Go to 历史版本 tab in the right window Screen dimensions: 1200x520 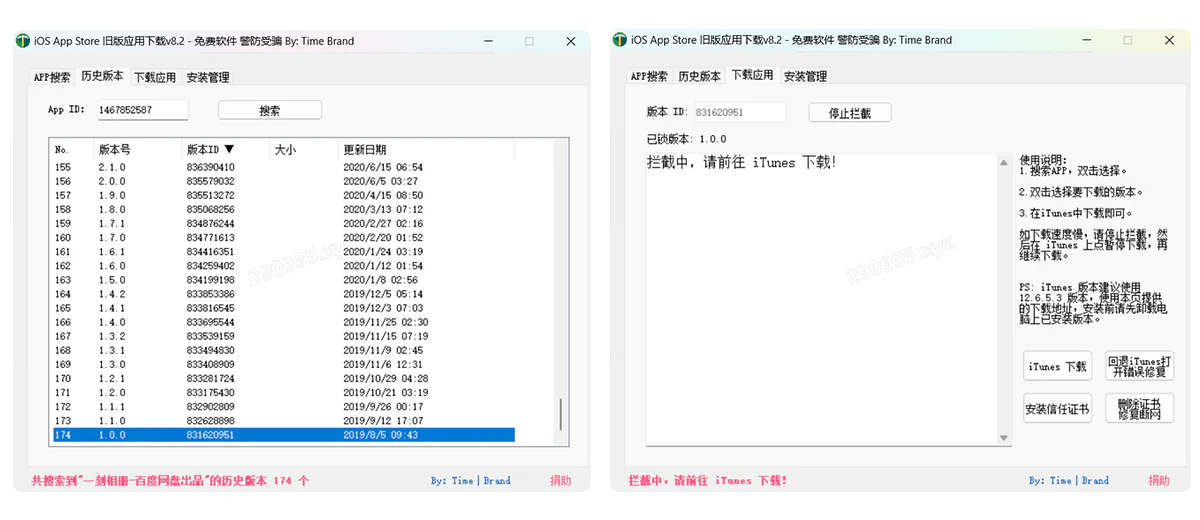click(700, 76)
